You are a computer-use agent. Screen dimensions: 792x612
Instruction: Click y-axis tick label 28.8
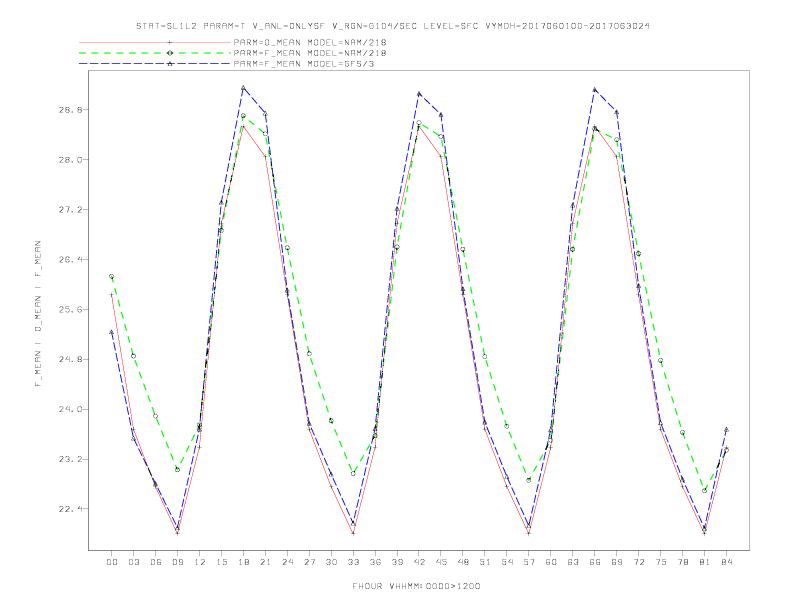coord(69,110)
